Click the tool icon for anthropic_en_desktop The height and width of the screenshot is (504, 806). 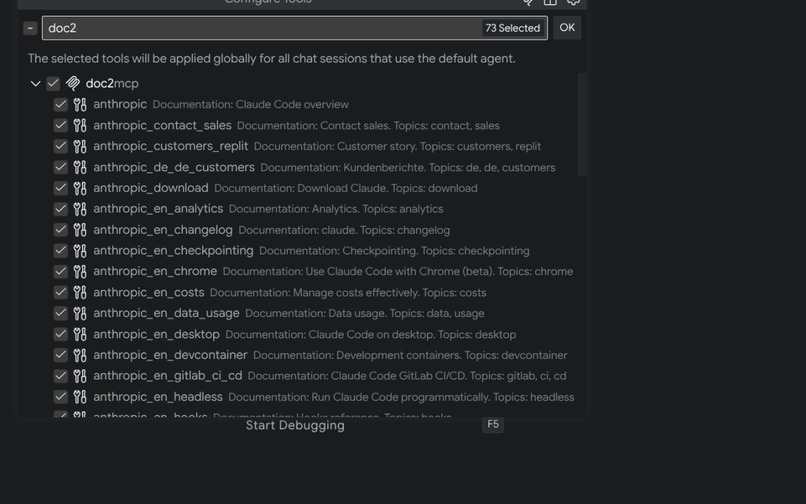[x=80, y=334]
